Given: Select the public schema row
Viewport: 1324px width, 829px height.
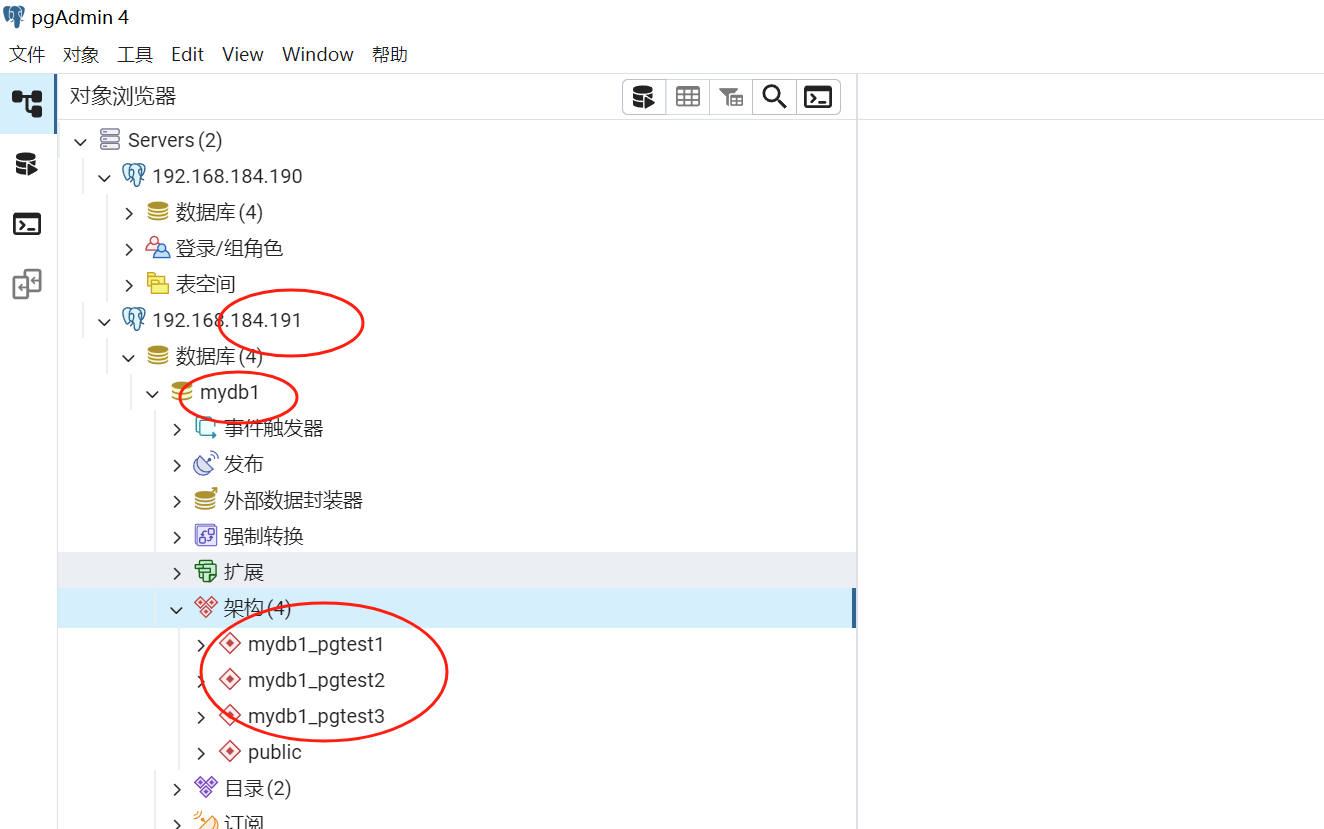Looking at the screenshot, I should click(x=457, y=752).
